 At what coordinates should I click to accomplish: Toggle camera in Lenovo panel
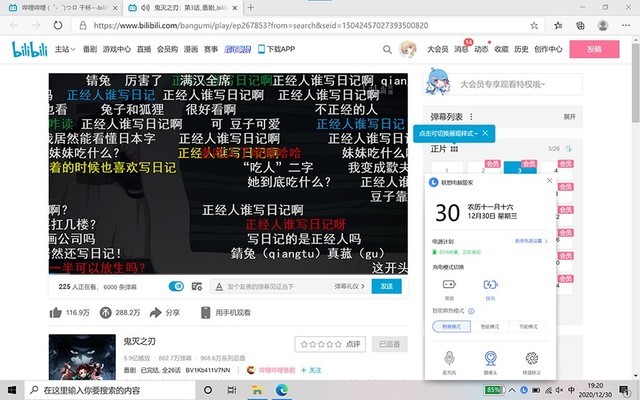tap(490, 358)
